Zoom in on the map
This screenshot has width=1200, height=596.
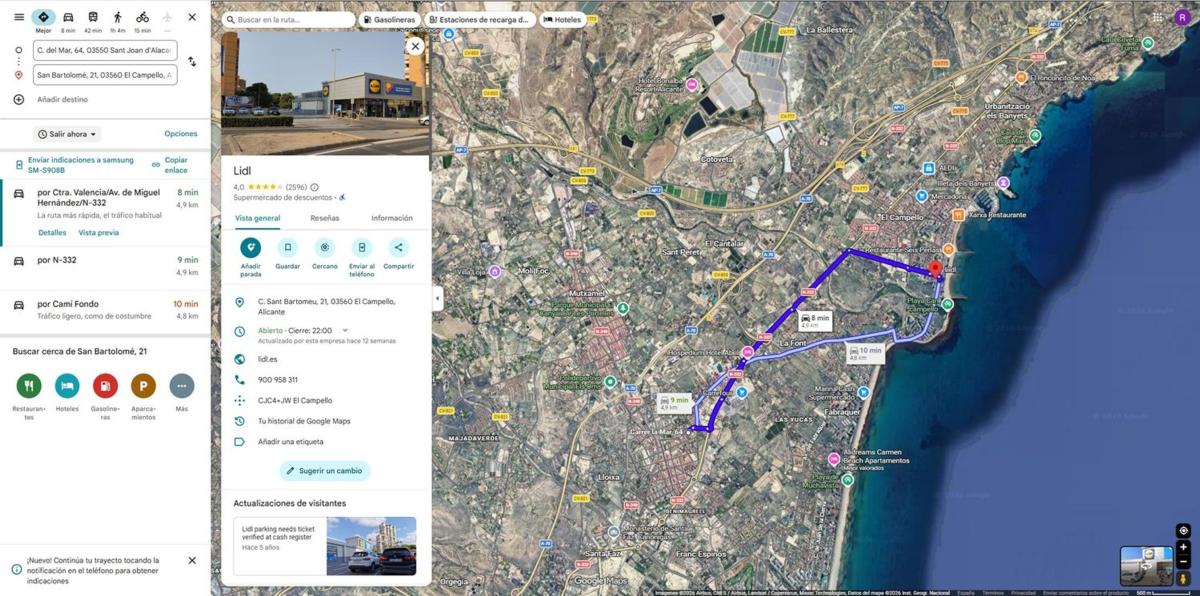[x=1183, y=548]
